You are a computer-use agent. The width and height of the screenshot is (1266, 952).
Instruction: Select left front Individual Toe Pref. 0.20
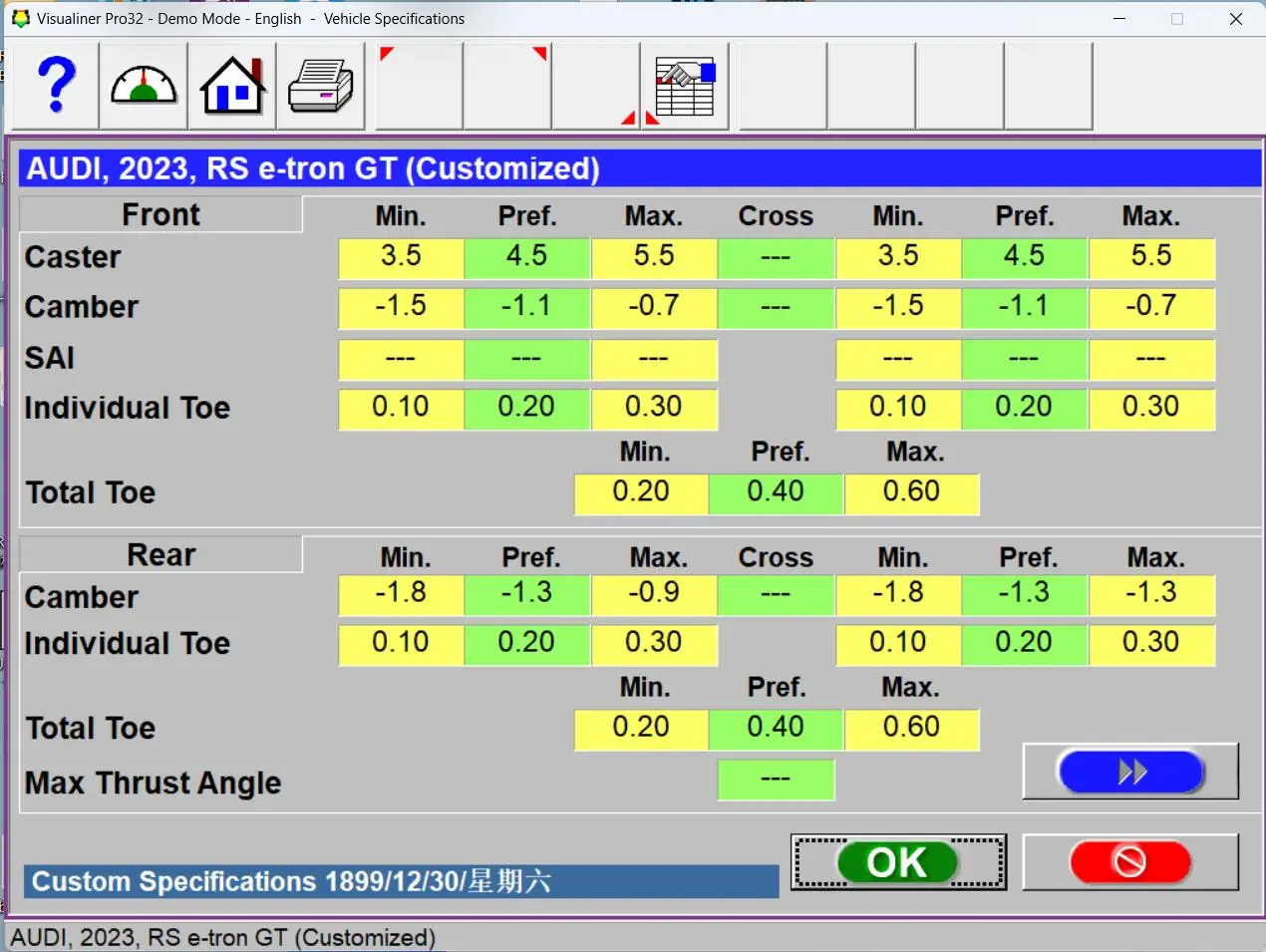[x=526, y=409]
